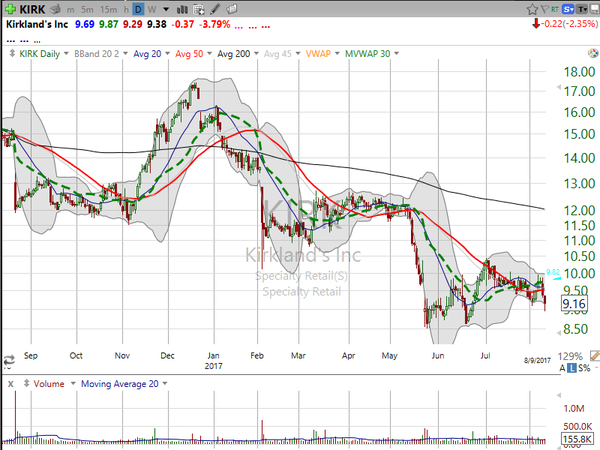
Task: Click the VWAP indicator label
Action: click(318, 54)
